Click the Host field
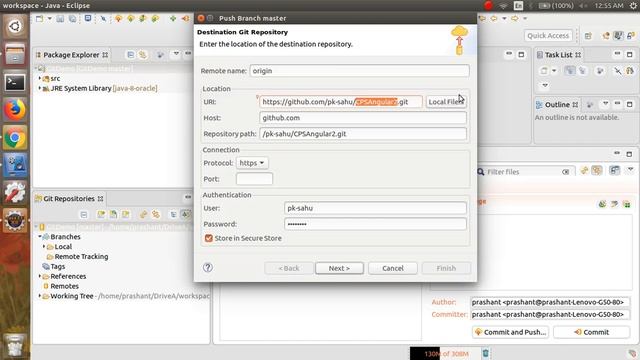The width and height of the screenshot is (640, 360). [x=363, y=118]
